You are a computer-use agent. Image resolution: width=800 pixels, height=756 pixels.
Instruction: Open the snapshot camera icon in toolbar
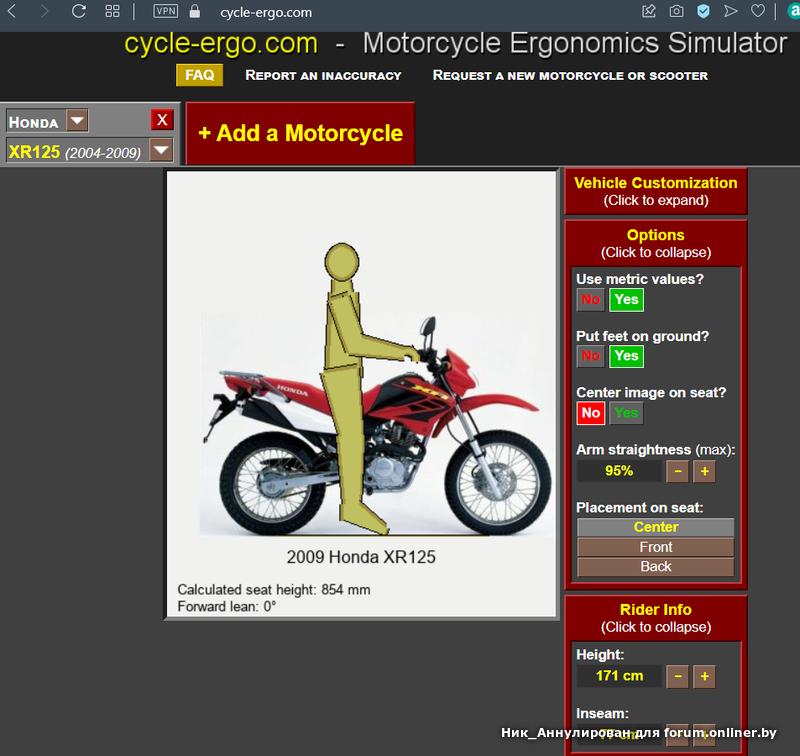click(677, 11)
